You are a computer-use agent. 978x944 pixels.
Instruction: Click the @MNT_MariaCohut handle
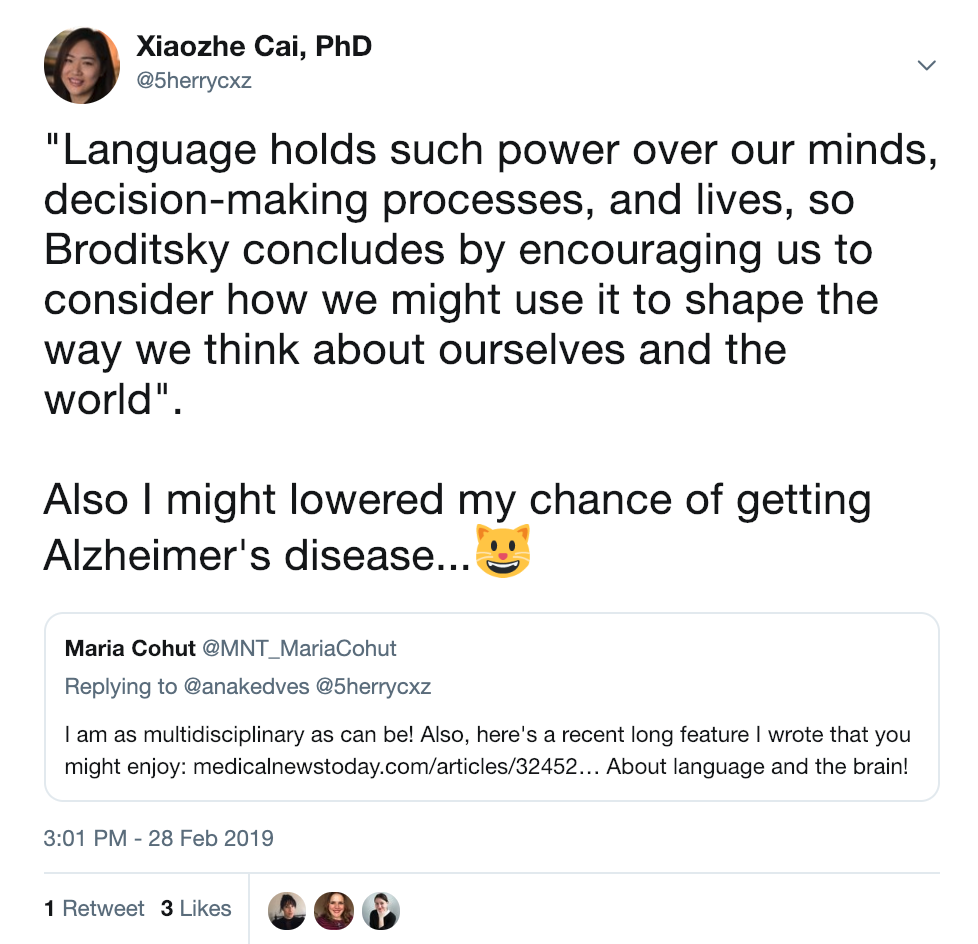pos(299,648)
